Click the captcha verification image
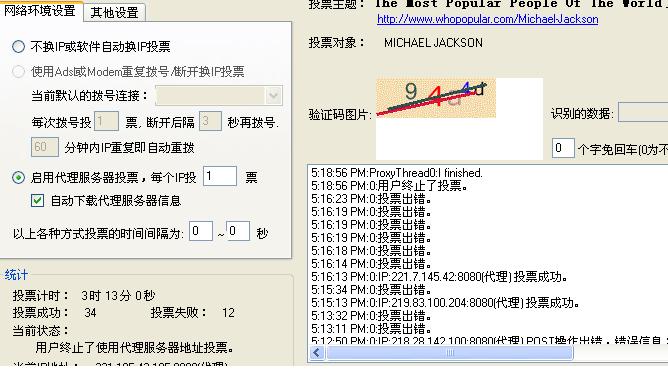 436,98
